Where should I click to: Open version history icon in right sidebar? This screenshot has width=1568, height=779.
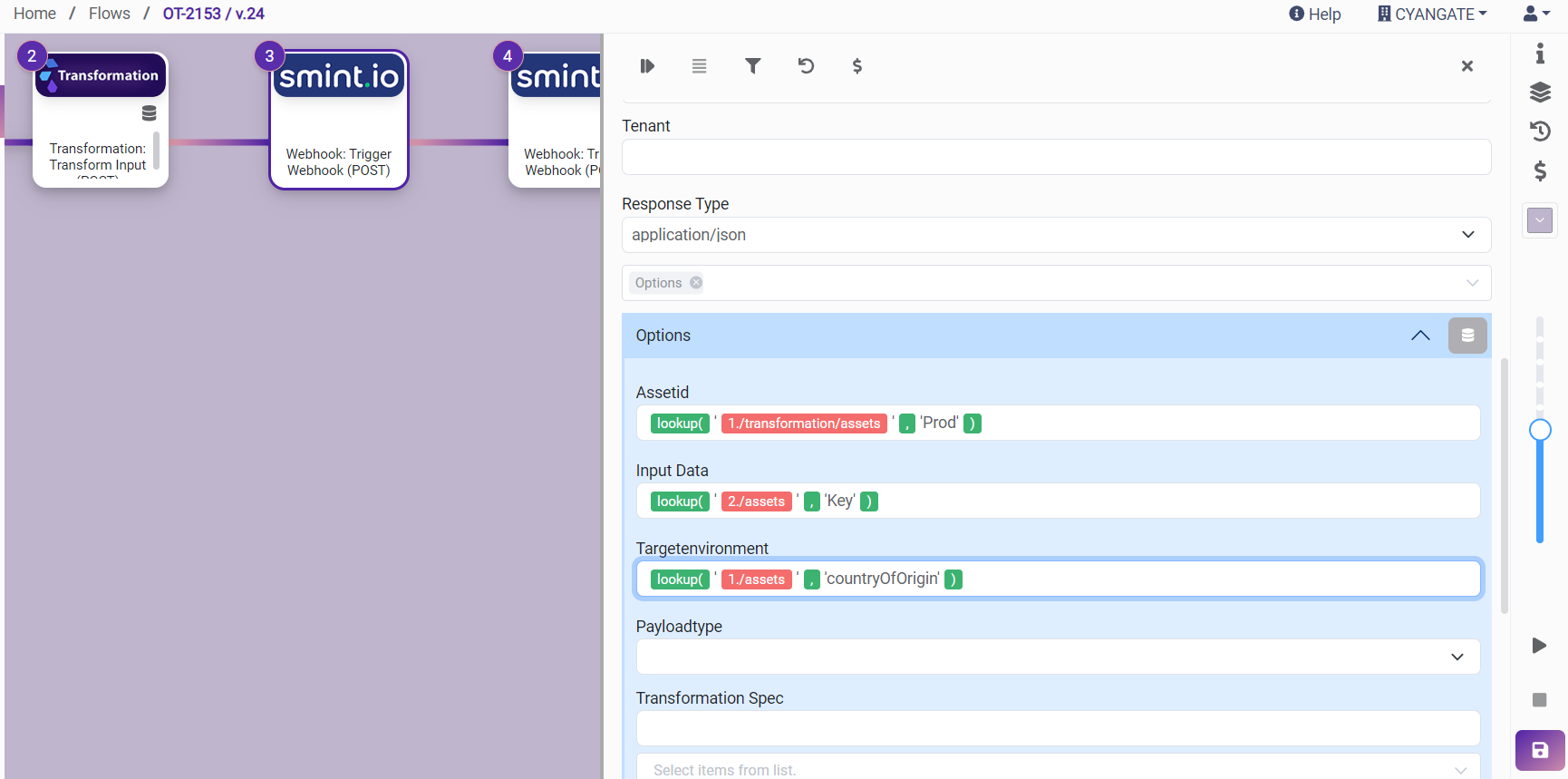click(1539, 131)
